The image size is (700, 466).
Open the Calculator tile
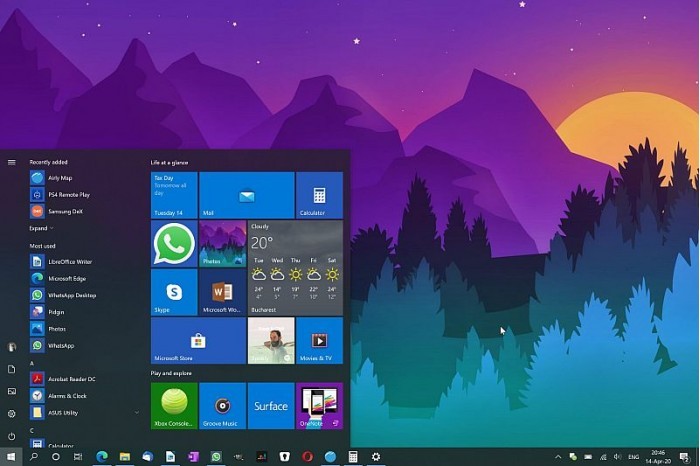(319, 195)
